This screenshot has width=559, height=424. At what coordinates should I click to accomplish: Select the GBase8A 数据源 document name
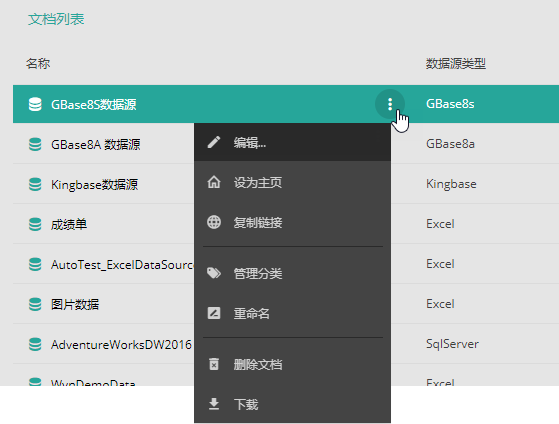coord(96,144)
